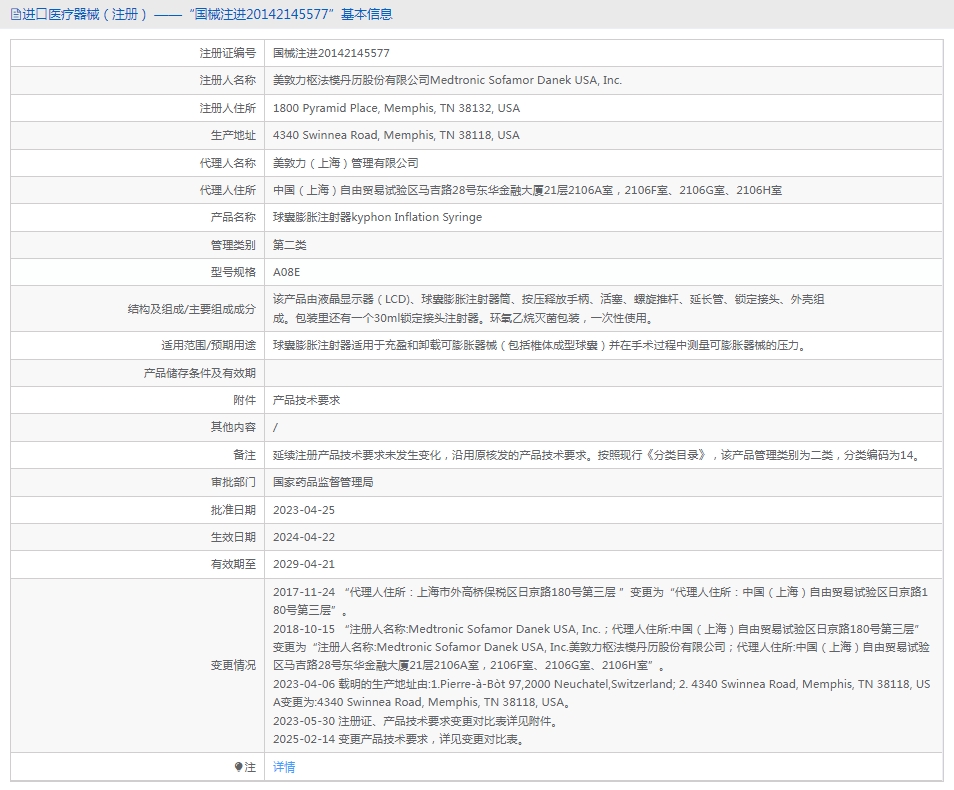Click the label 结构及组成/主要组成成分
954x790 pixels.
coord(192,309)
